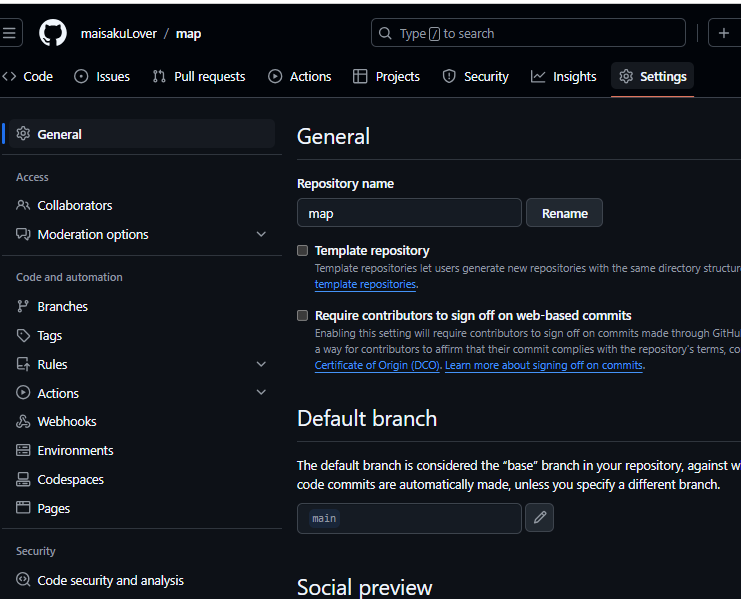Open the Code tab
The width and height of the screenshot is (741, 599).
[27, 77]
